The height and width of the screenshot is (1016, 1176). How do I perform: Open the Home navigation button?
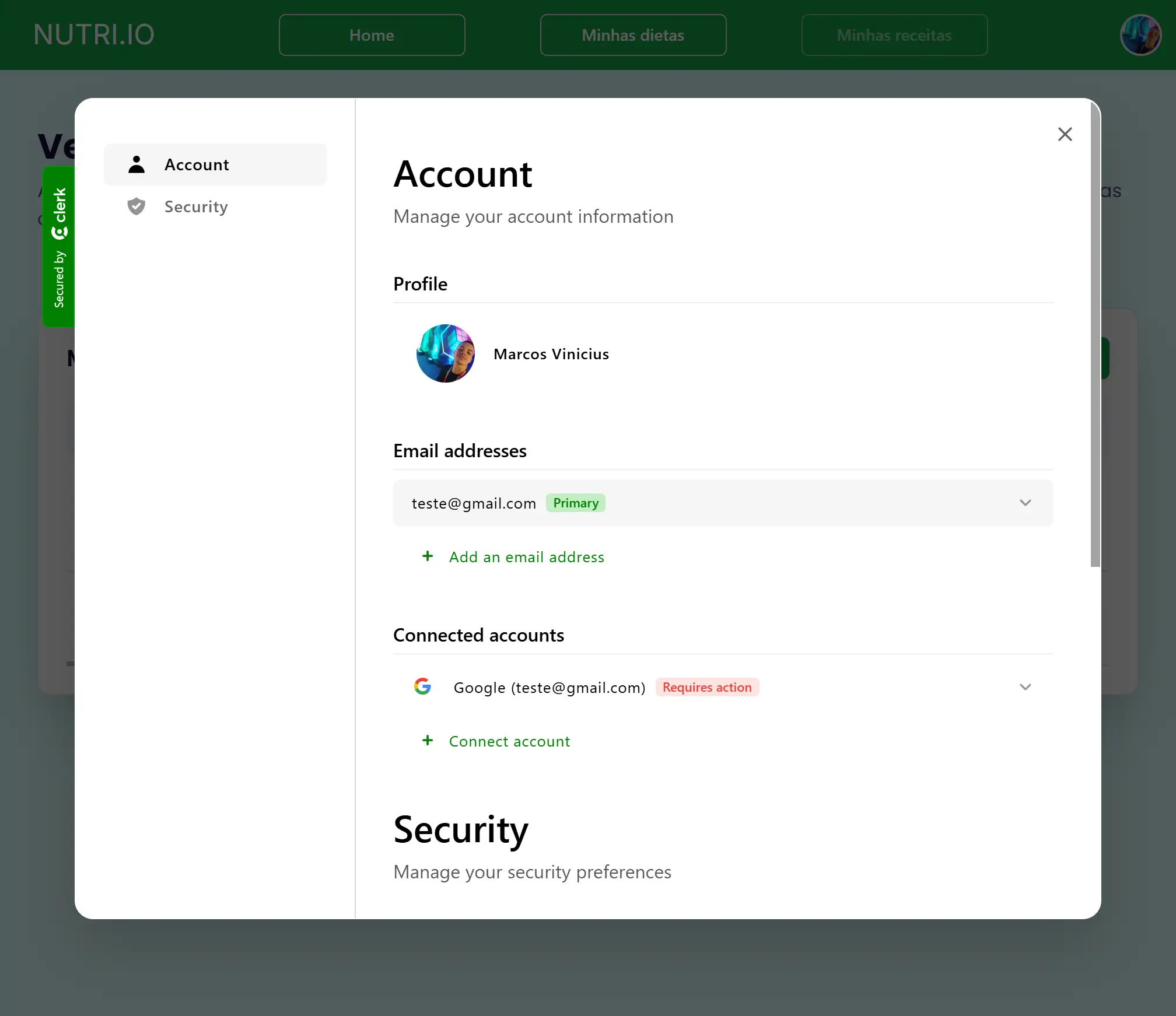point(372,35)
